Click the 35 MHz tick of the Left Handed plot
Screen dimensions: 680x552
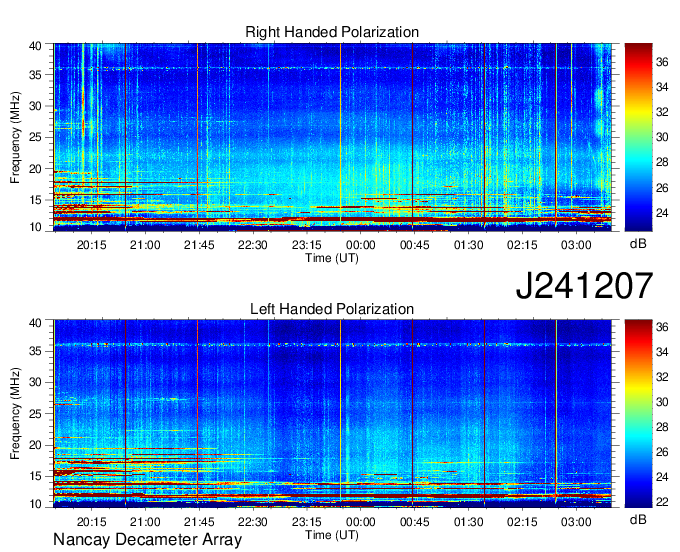pyautogui.click(x=35, y=351)
